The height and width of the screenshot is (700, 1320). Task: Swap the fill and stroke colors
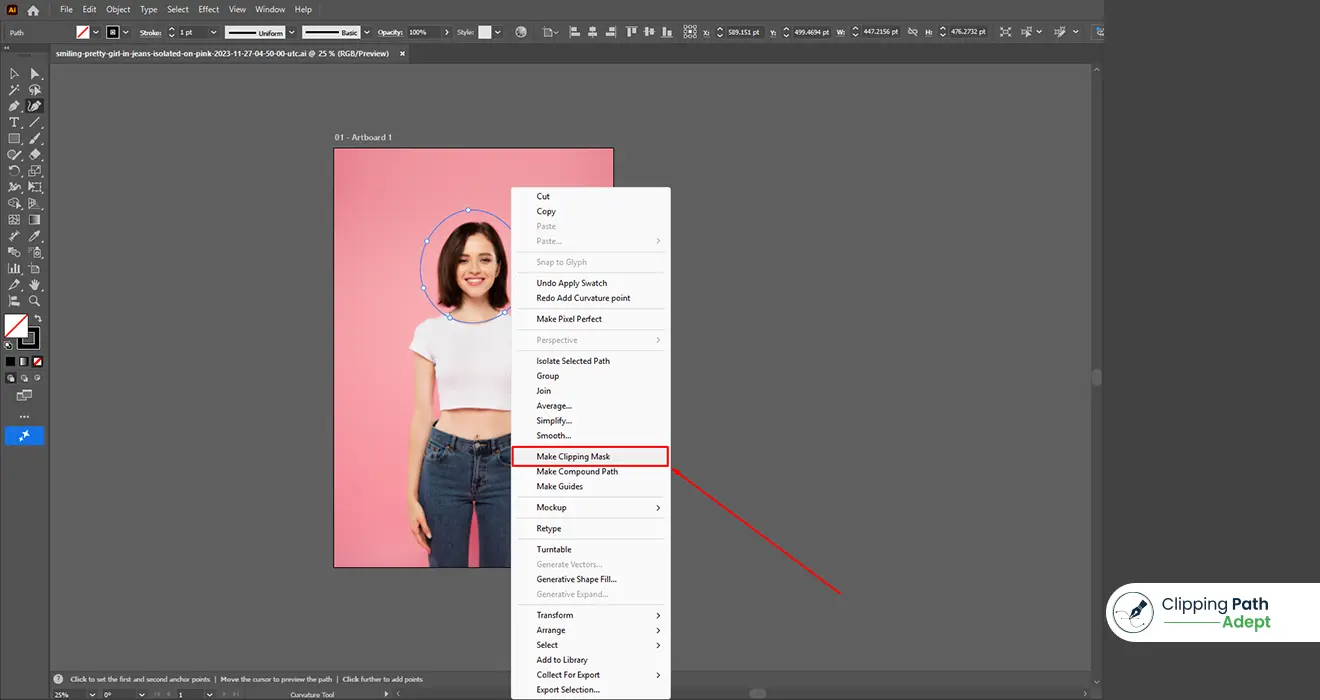click(x=38, y=317)
